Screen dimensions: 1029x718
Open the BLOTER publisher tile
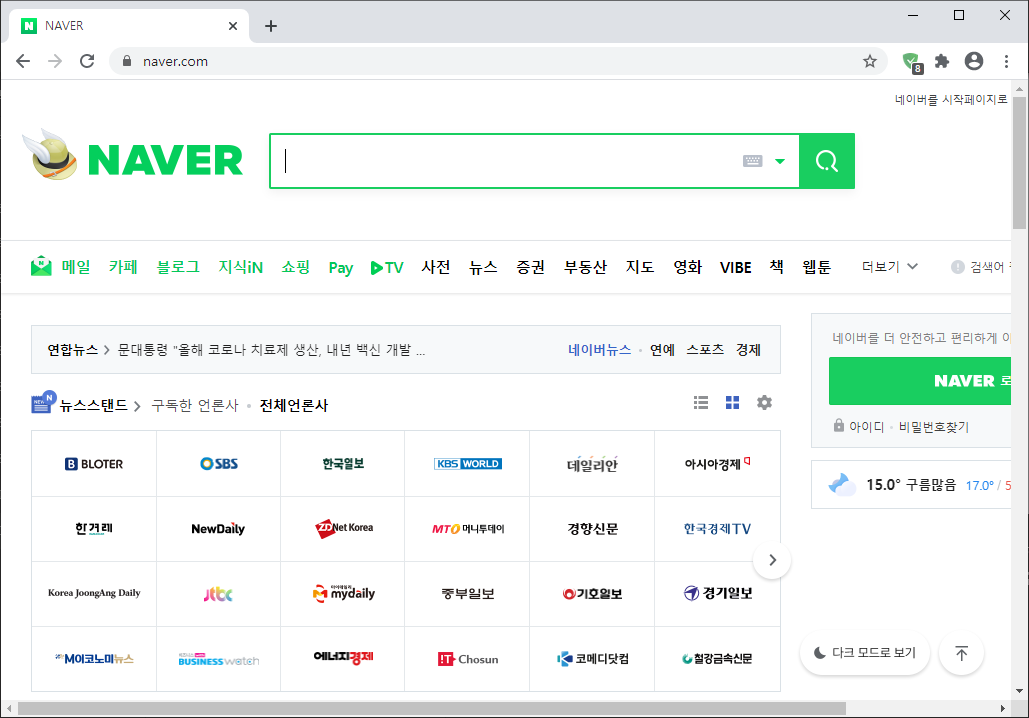94,463
